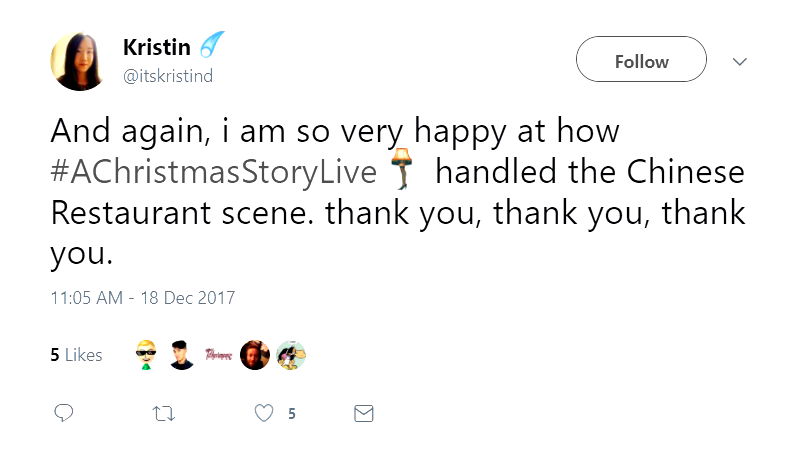Open the #AChristmasStoryLive hashtag link

(213, 172)
